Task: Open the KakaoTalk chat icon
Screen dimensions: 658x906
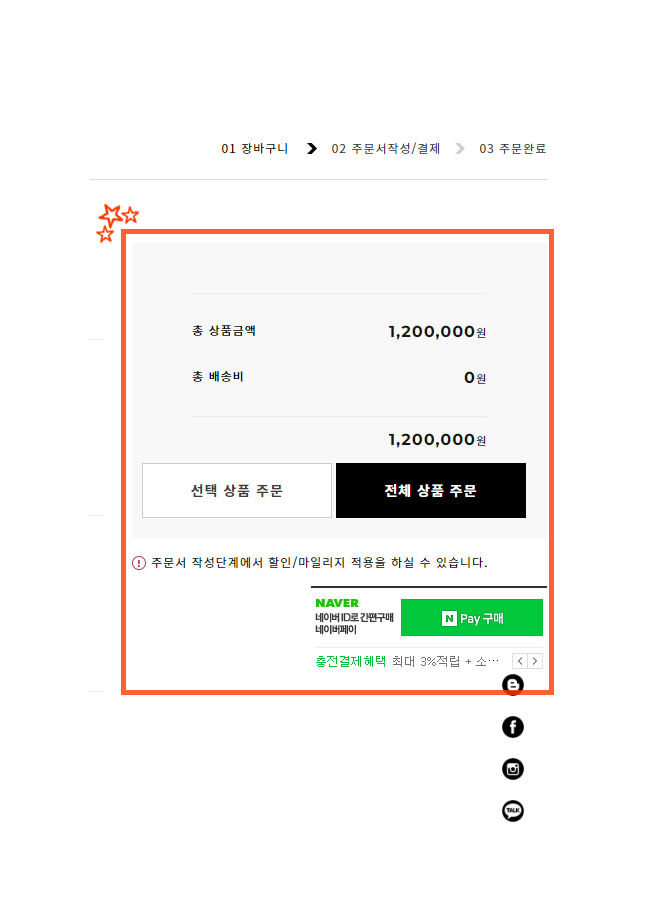Action: (x=513, y=811)
